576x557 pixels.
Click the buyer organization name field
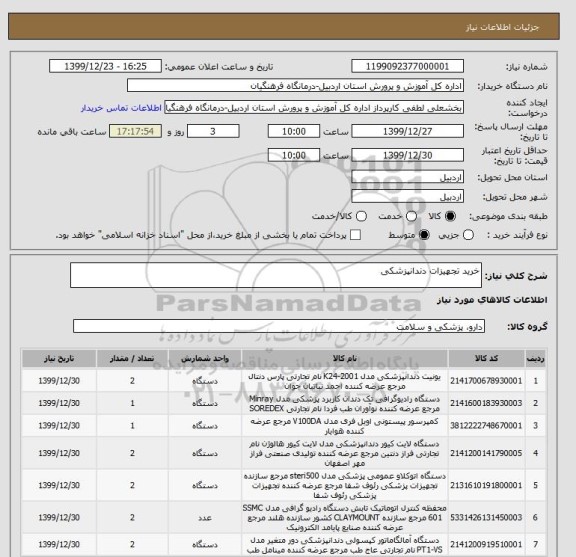click(x=295, y=86)
